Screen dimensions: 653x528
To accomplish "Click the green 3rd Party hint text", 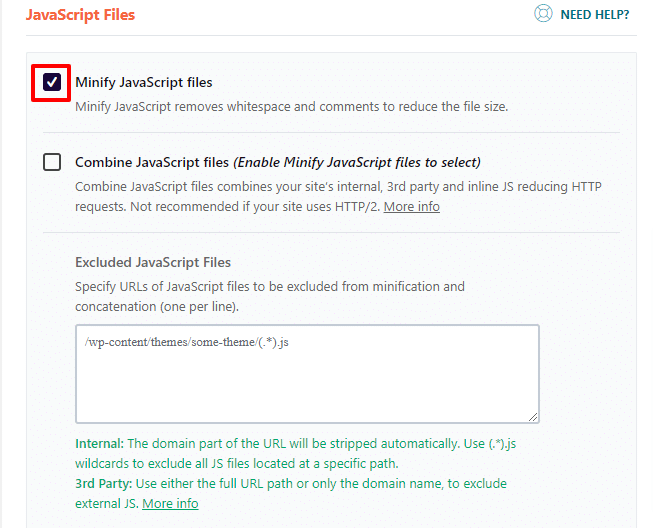I will [x=291, y=493].
